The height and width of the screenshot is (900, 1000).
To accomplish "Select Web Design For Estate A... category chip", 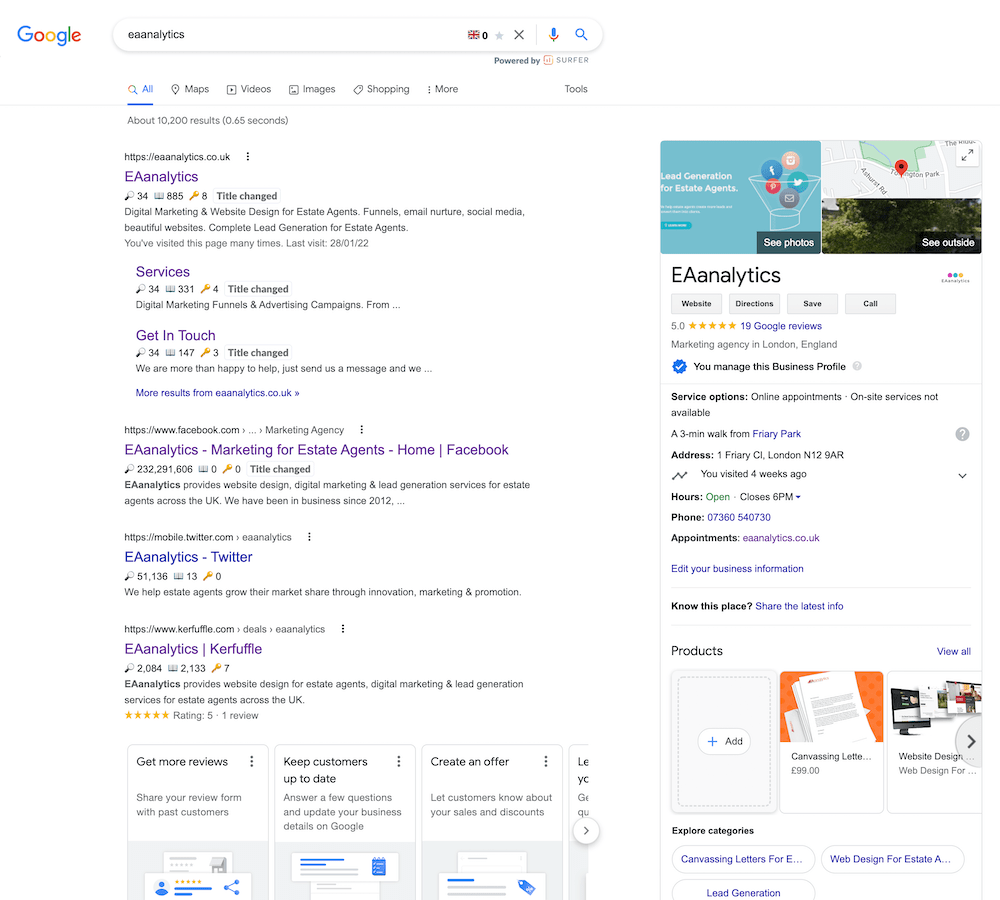I will pos(892,859).
